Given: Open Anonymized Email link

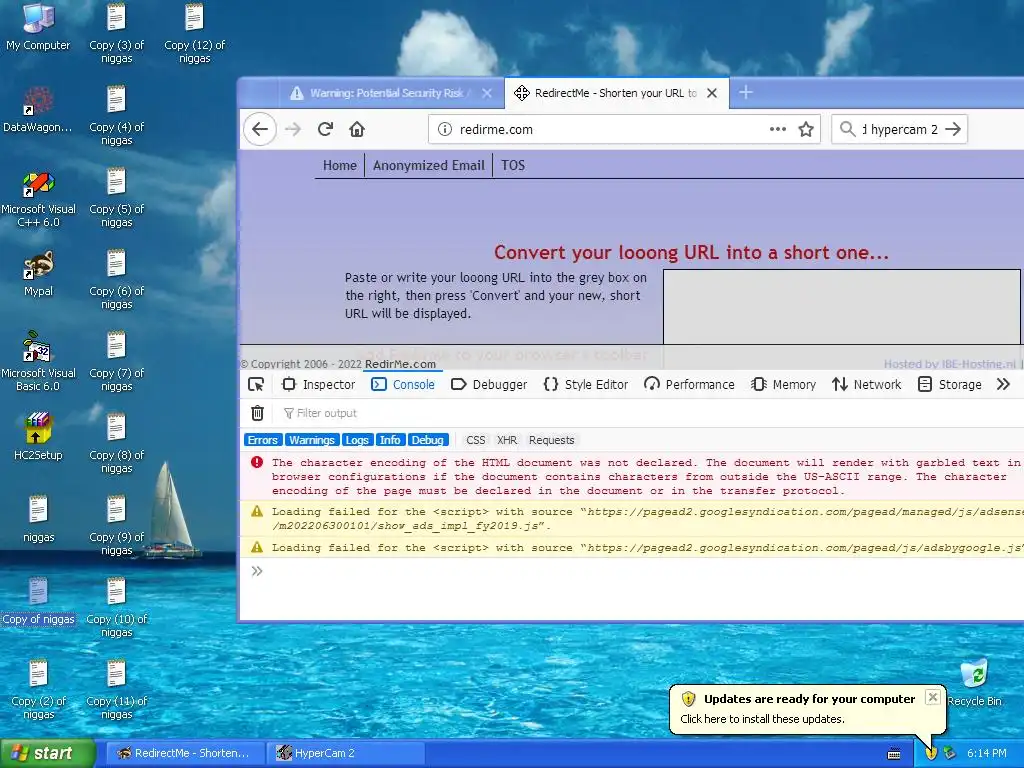Looking at the screenshot, I should [428, 165].
